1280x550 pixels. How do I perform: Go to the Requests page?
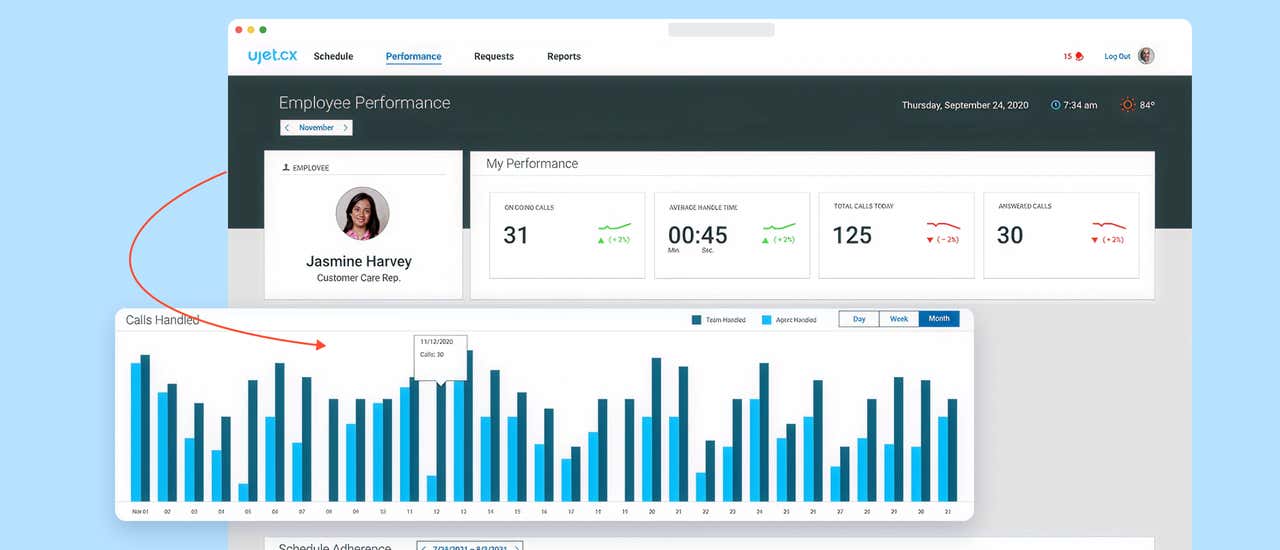coord(494,57)
